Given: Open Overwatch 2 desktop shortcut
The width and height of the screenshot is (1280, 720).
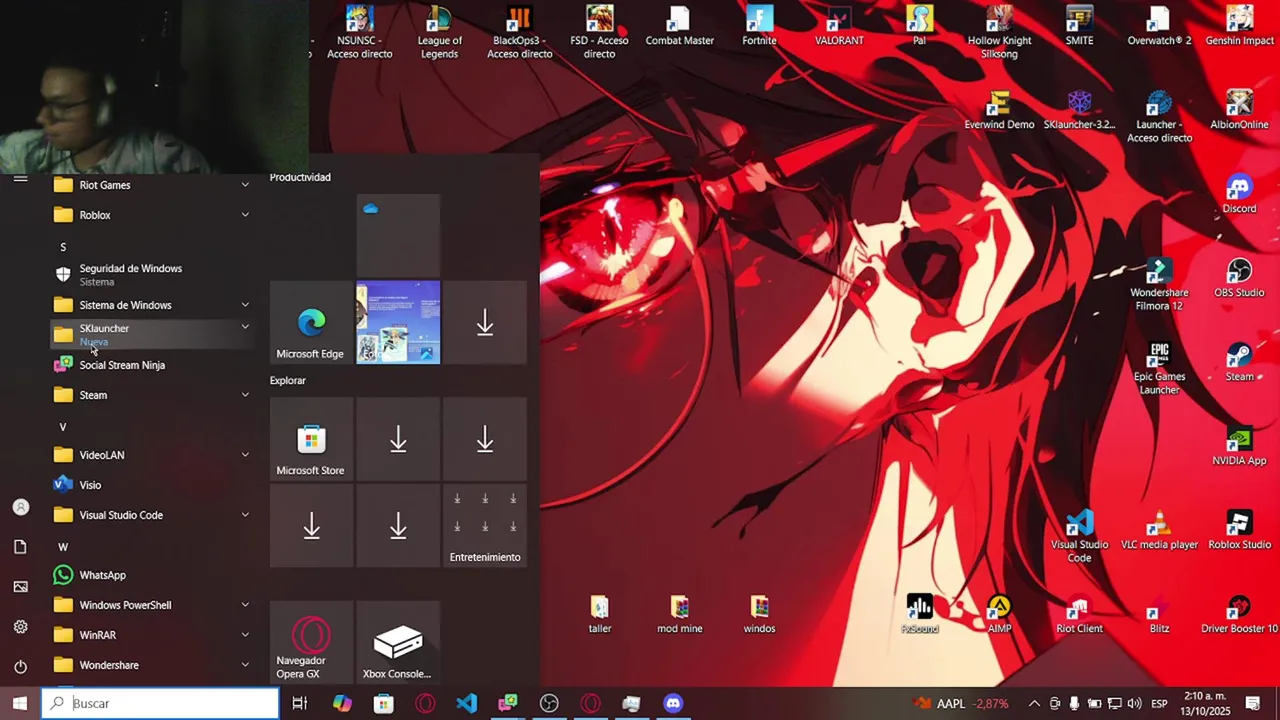Looking at the screenshot, I should pyautogui.click(x=1159, y=26).
